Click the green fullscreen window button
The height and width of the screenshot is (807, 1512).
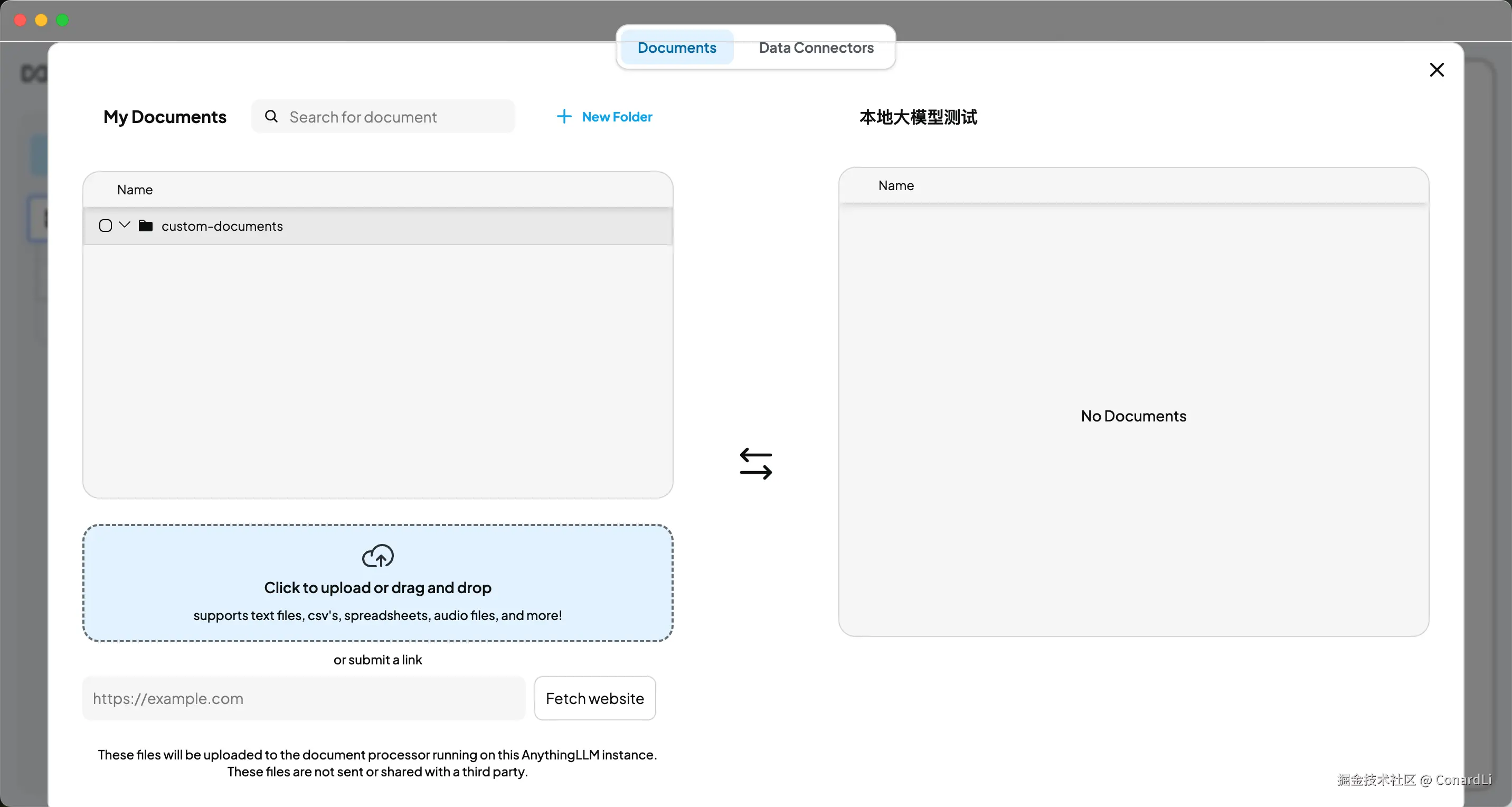coord(62,20)
